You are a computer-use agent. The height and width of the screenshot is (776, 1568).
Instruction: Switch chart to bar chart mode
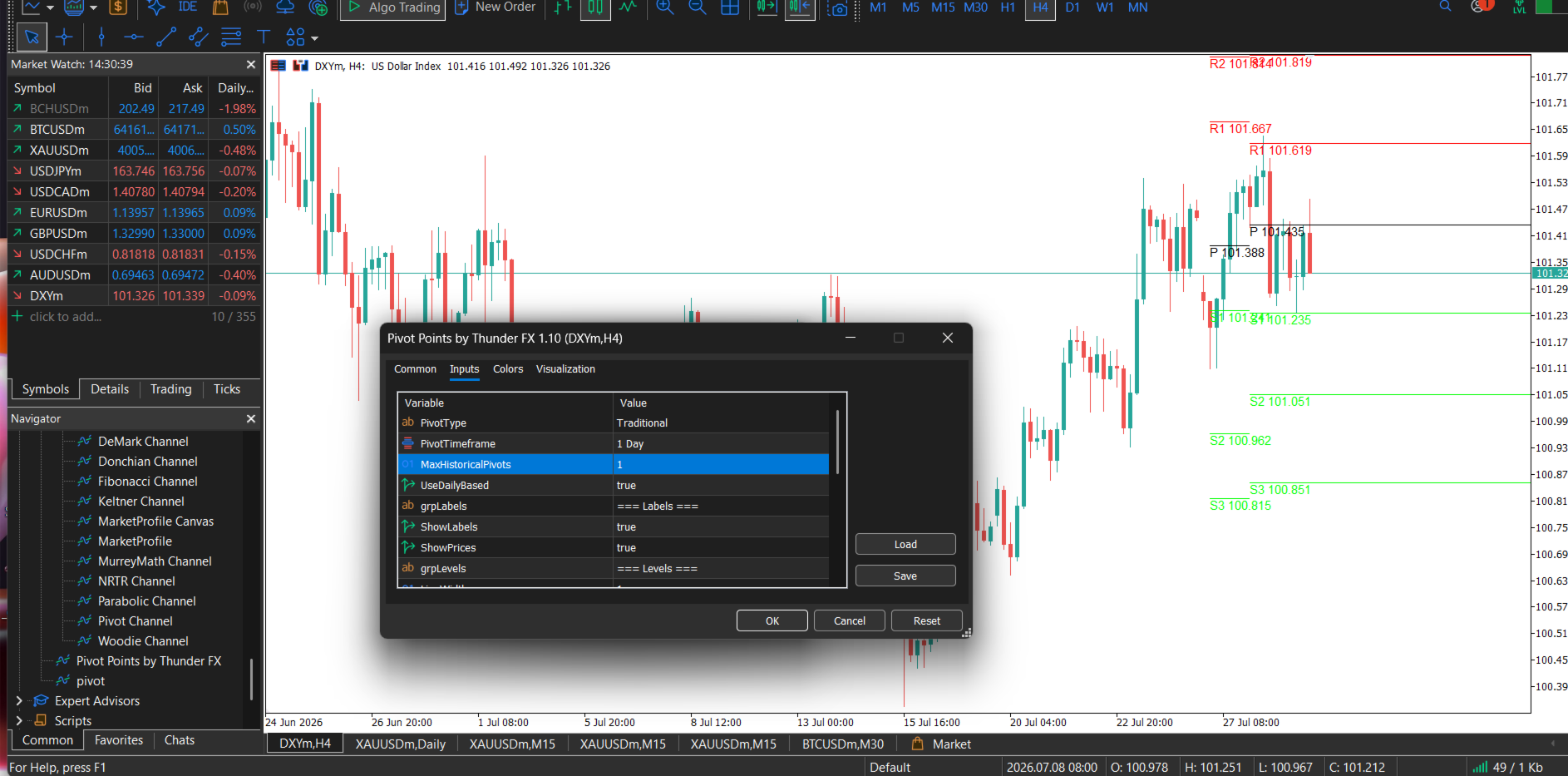point(563,7)
